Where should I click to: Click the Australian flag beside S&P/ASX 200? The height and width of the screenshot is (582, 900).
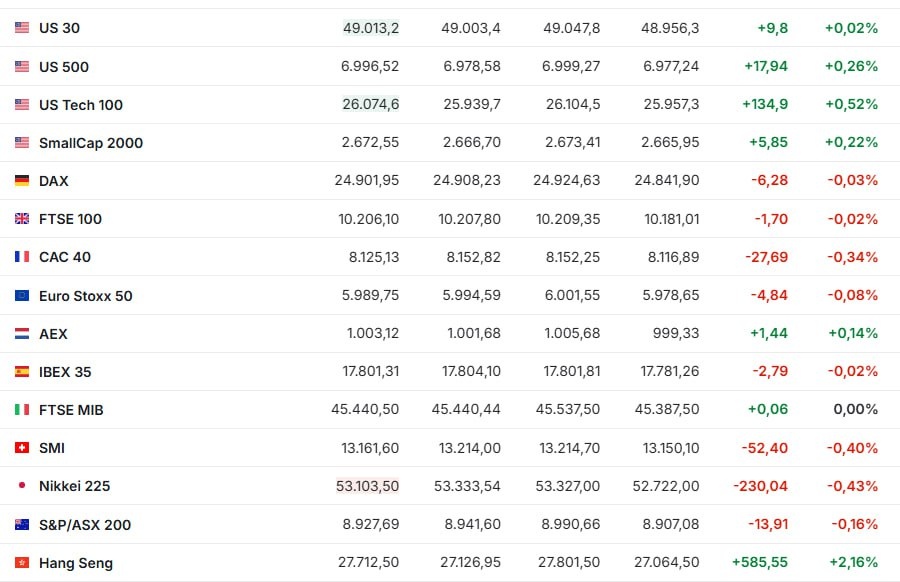[x=22, y=525]
